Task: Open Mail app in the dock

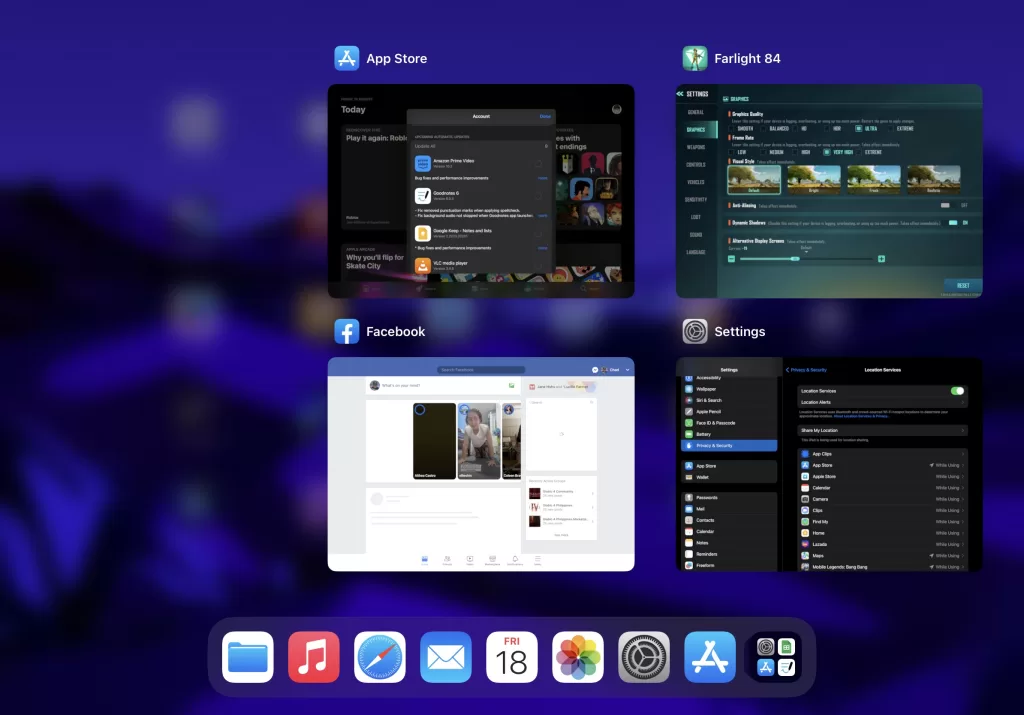Action: 445,657
